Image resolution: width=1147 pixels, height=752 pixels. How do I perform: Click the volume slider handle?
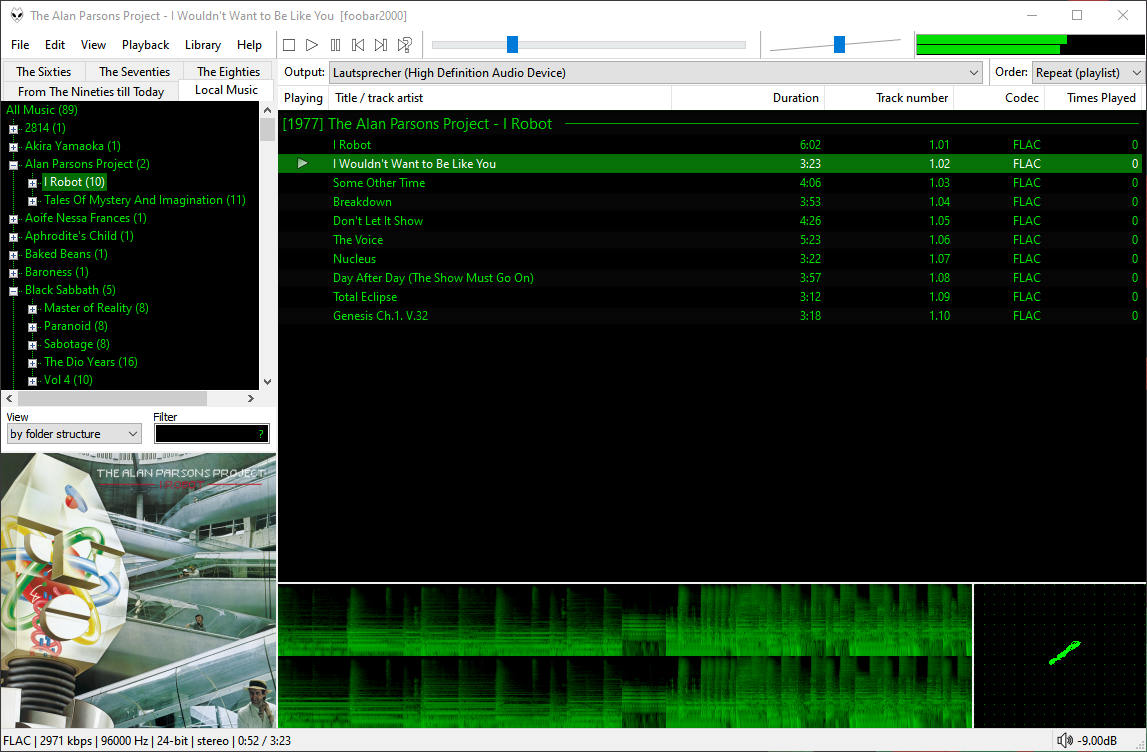839,44
